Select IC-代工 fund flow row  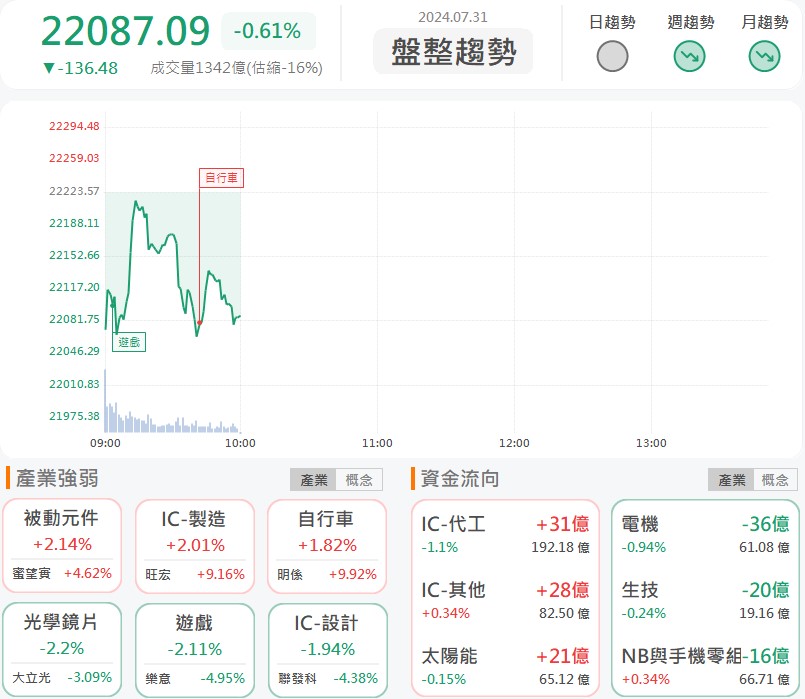(505, 534)
